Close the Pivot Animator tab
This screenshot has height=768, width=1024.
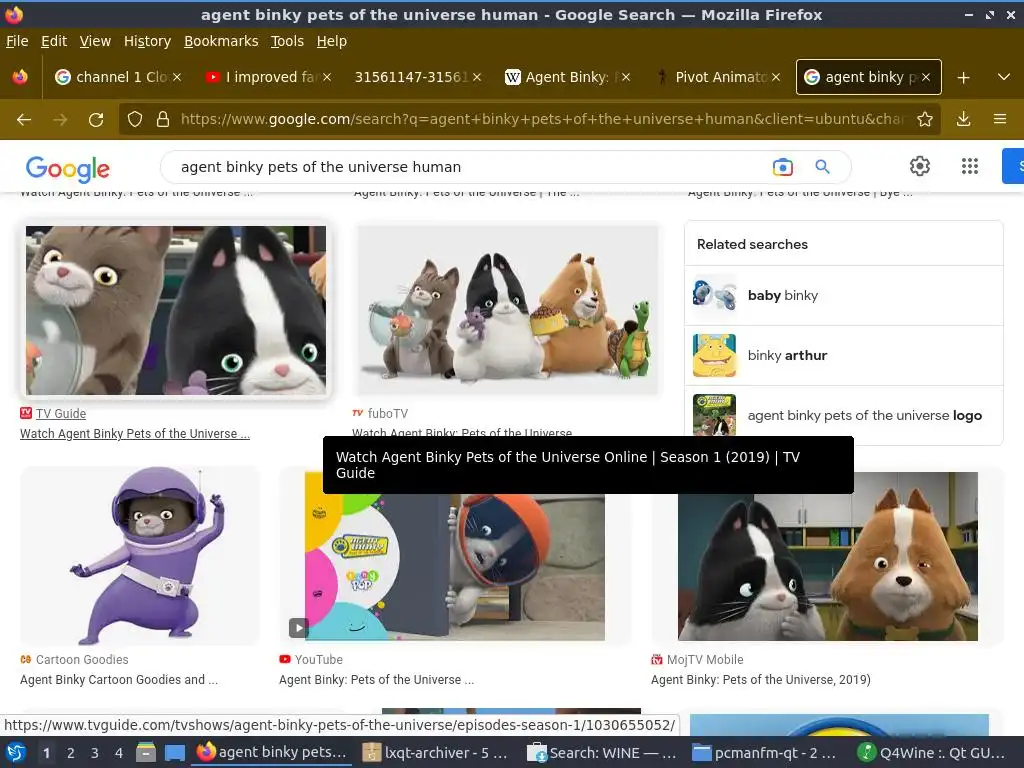pyautogui.click(x=775, y=77)
